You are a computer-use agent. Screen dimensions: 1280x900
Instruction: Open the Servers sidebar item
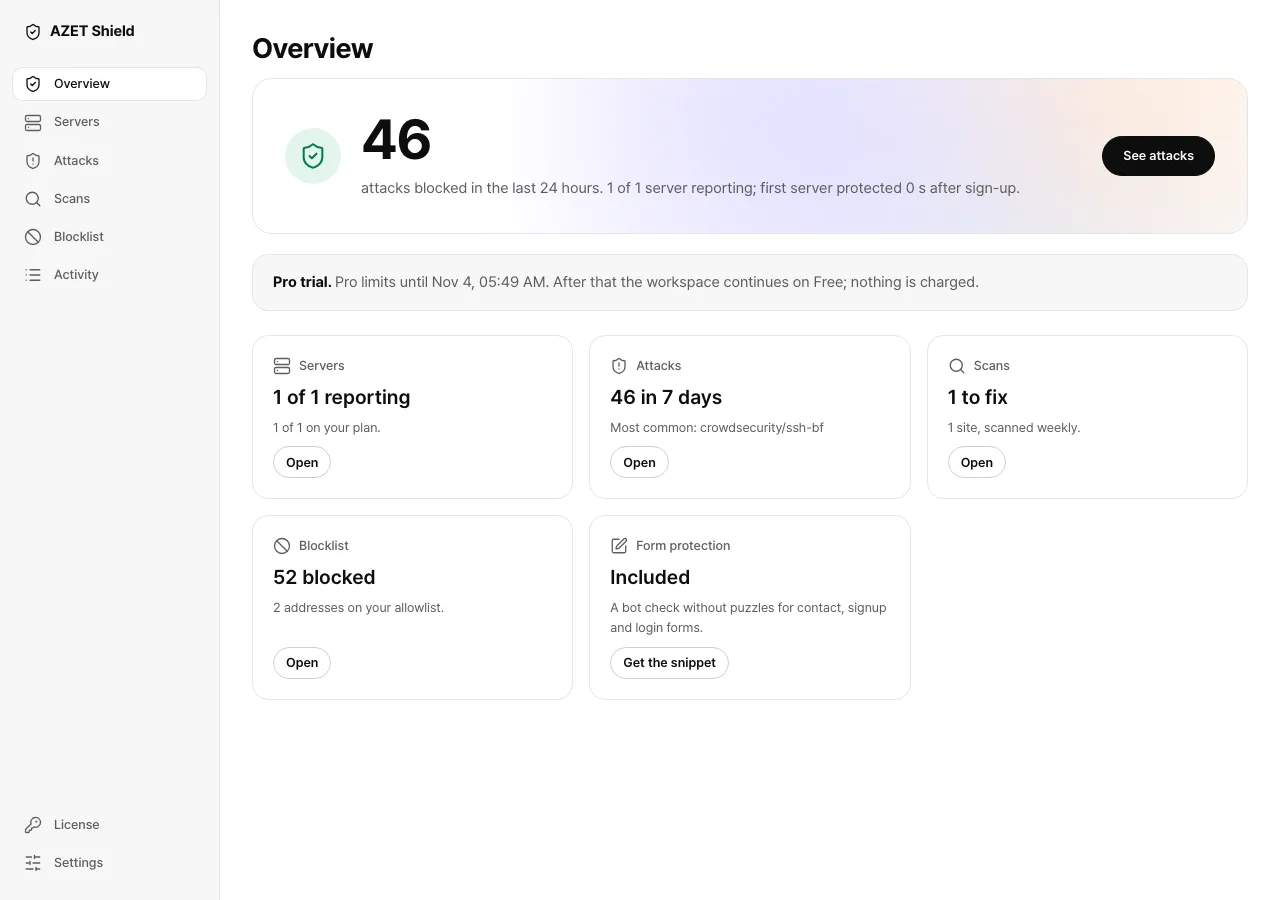(109, 122)
